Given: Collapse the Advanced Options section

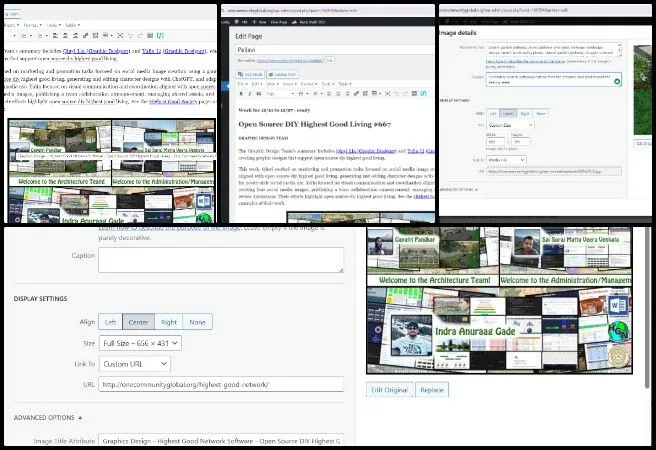Looking at the screenshot, I should (x=48, y=417).
